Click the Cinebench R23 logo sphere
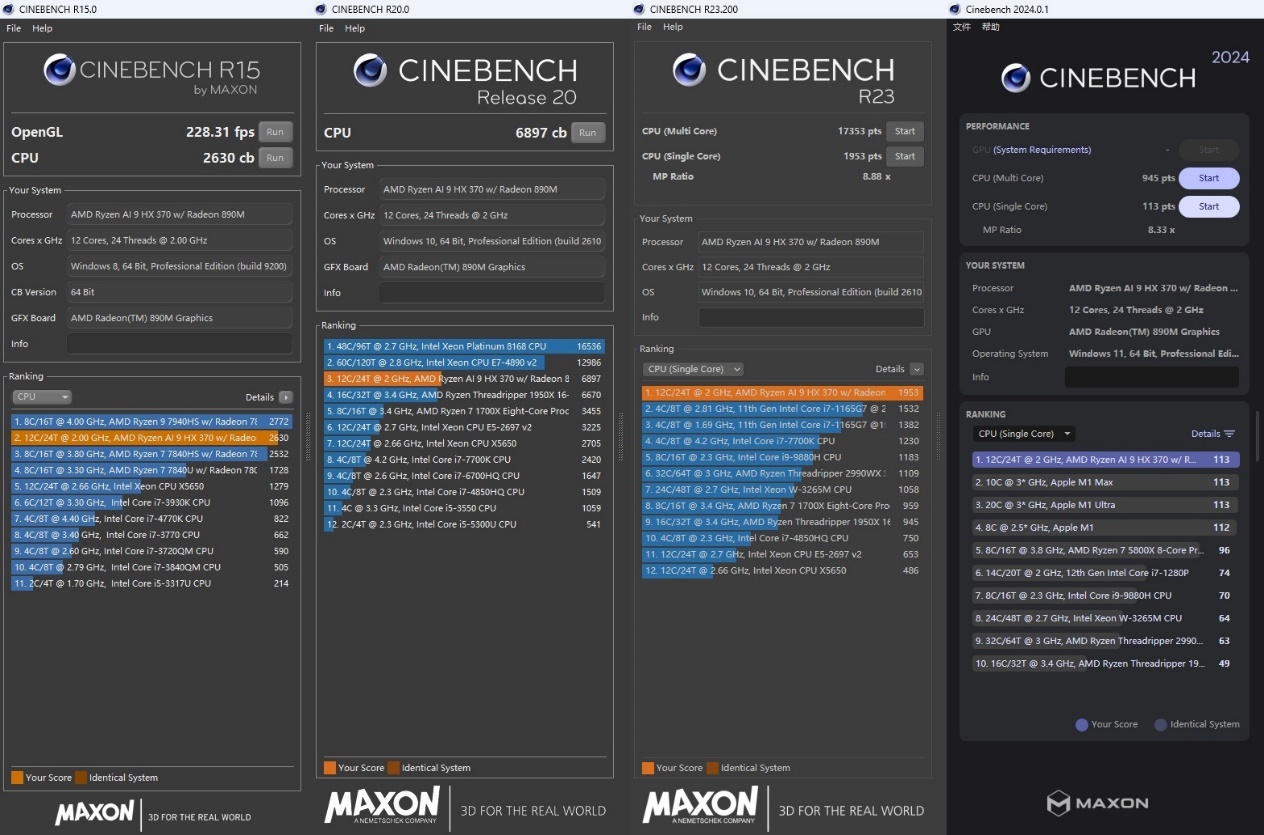Viewport: 1264px width, 835px height. point(689,69)
